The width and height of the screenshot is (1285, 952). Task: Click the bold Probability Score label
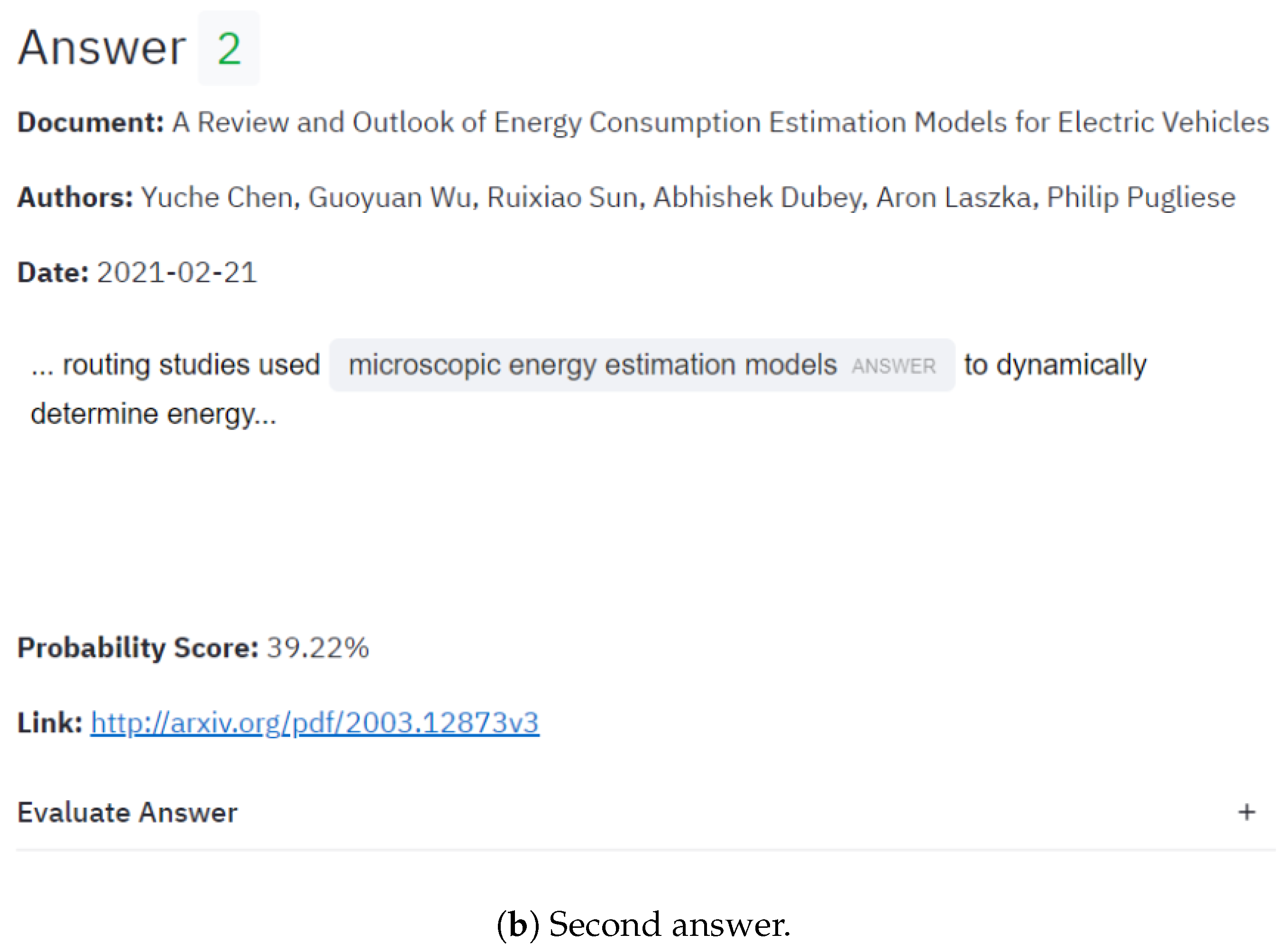click(x=138, y=648)
